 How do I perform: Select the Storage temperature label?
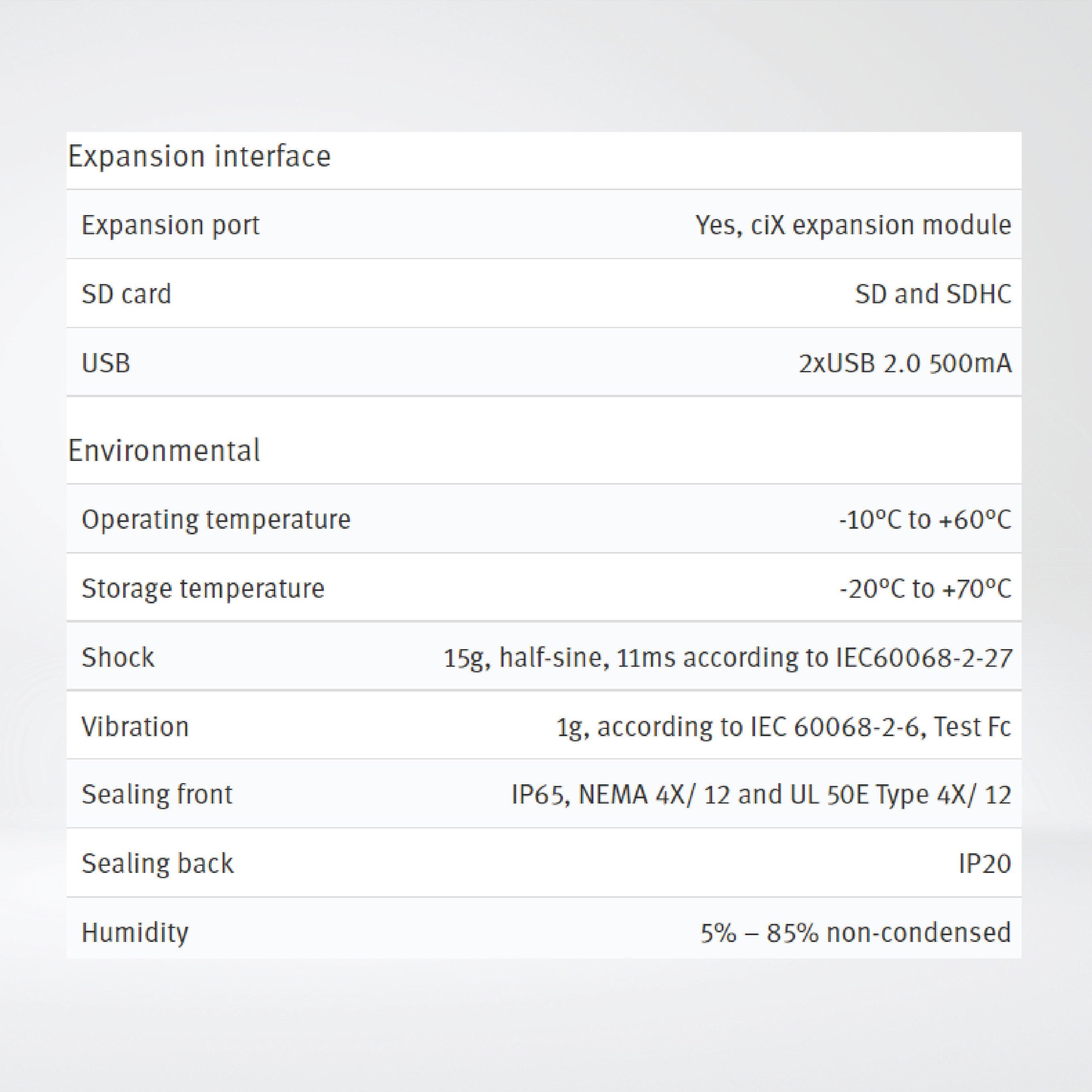[203, 589]
